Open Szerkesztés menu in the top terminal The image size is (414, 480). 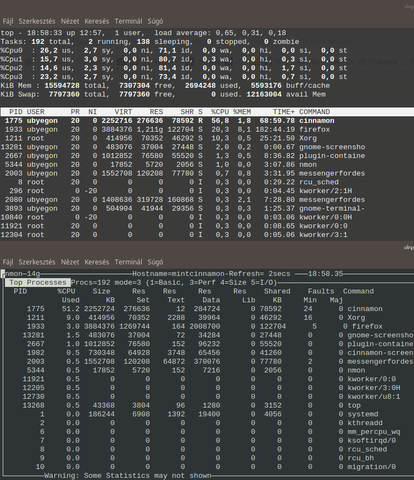(37, 21)
